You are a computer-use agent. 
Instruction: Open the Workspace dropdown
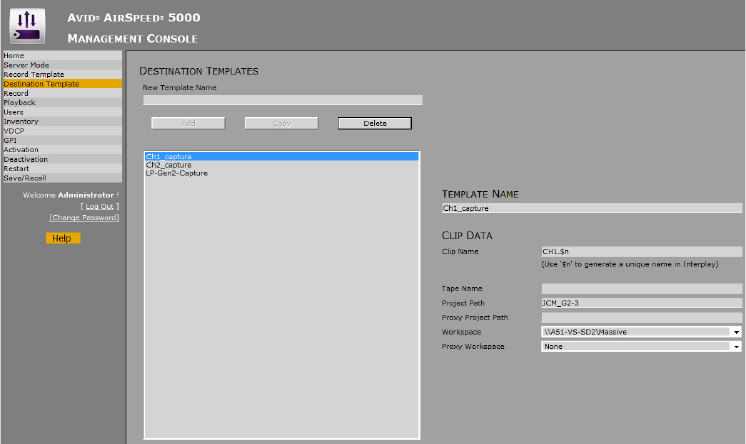(x=641, y=332)
